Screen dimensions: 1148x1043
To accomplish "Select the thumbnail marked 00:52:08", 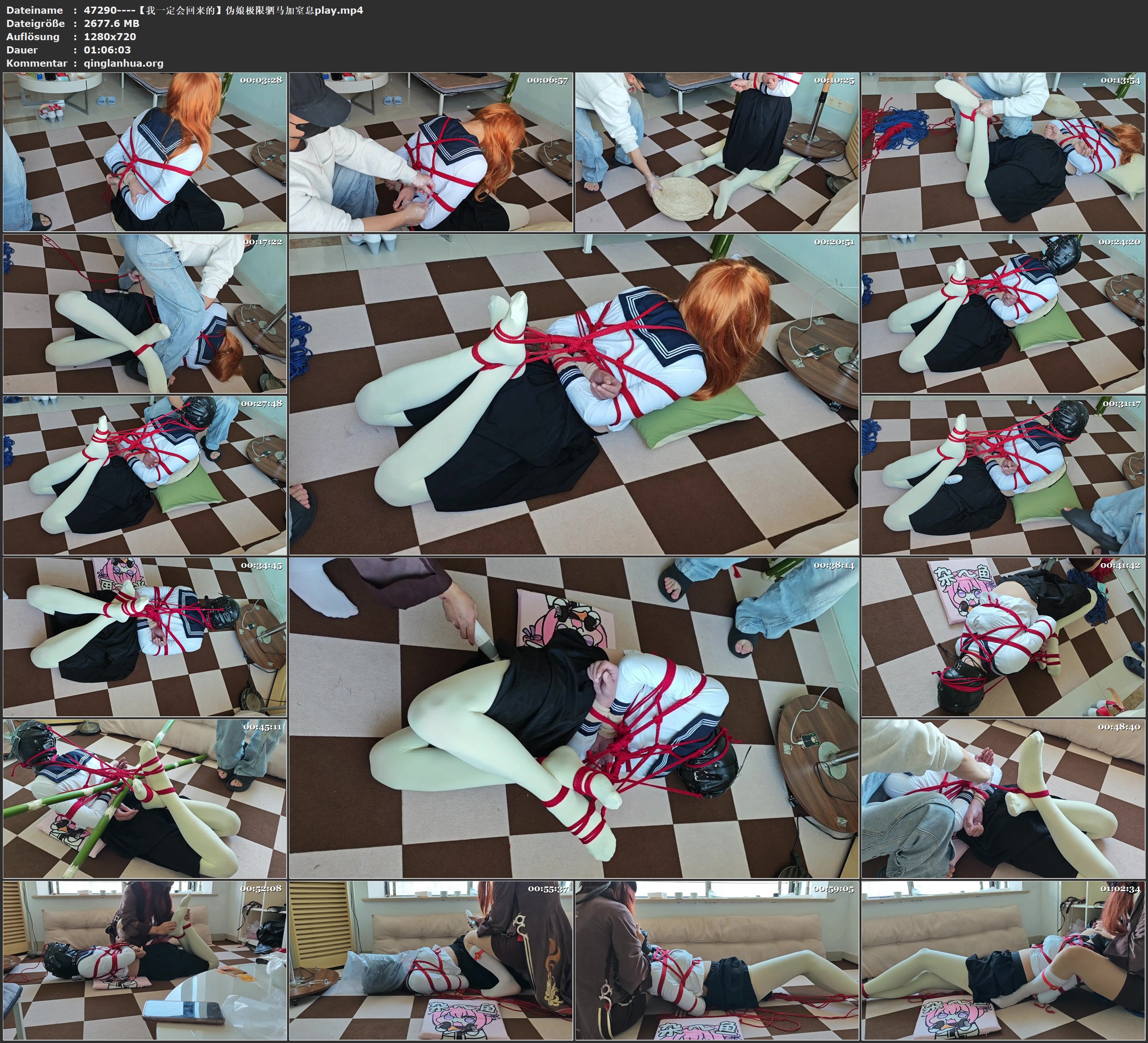I will pos(145,960).
